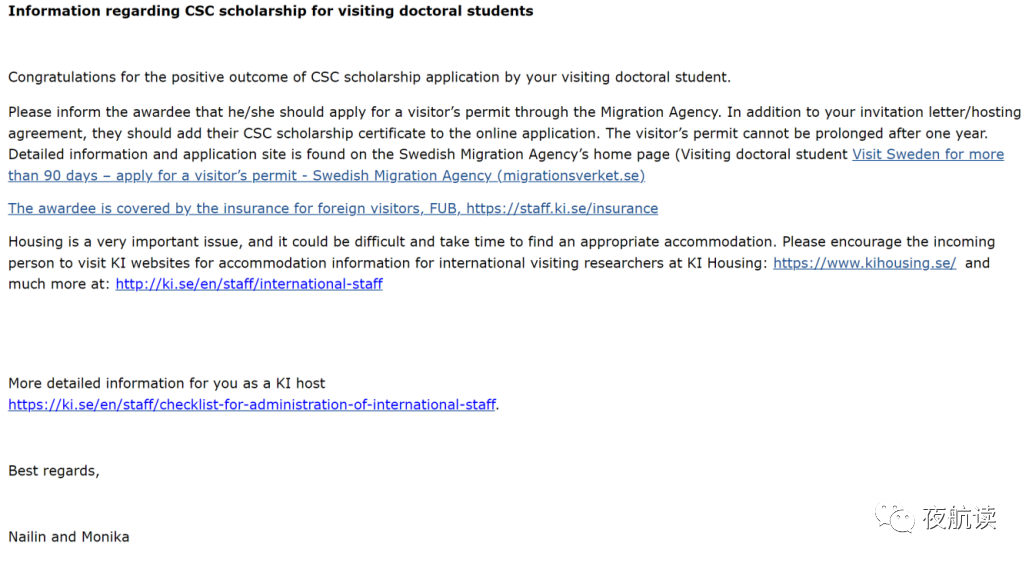Click the 'Housing is a very important issue' text

point(200,242)
